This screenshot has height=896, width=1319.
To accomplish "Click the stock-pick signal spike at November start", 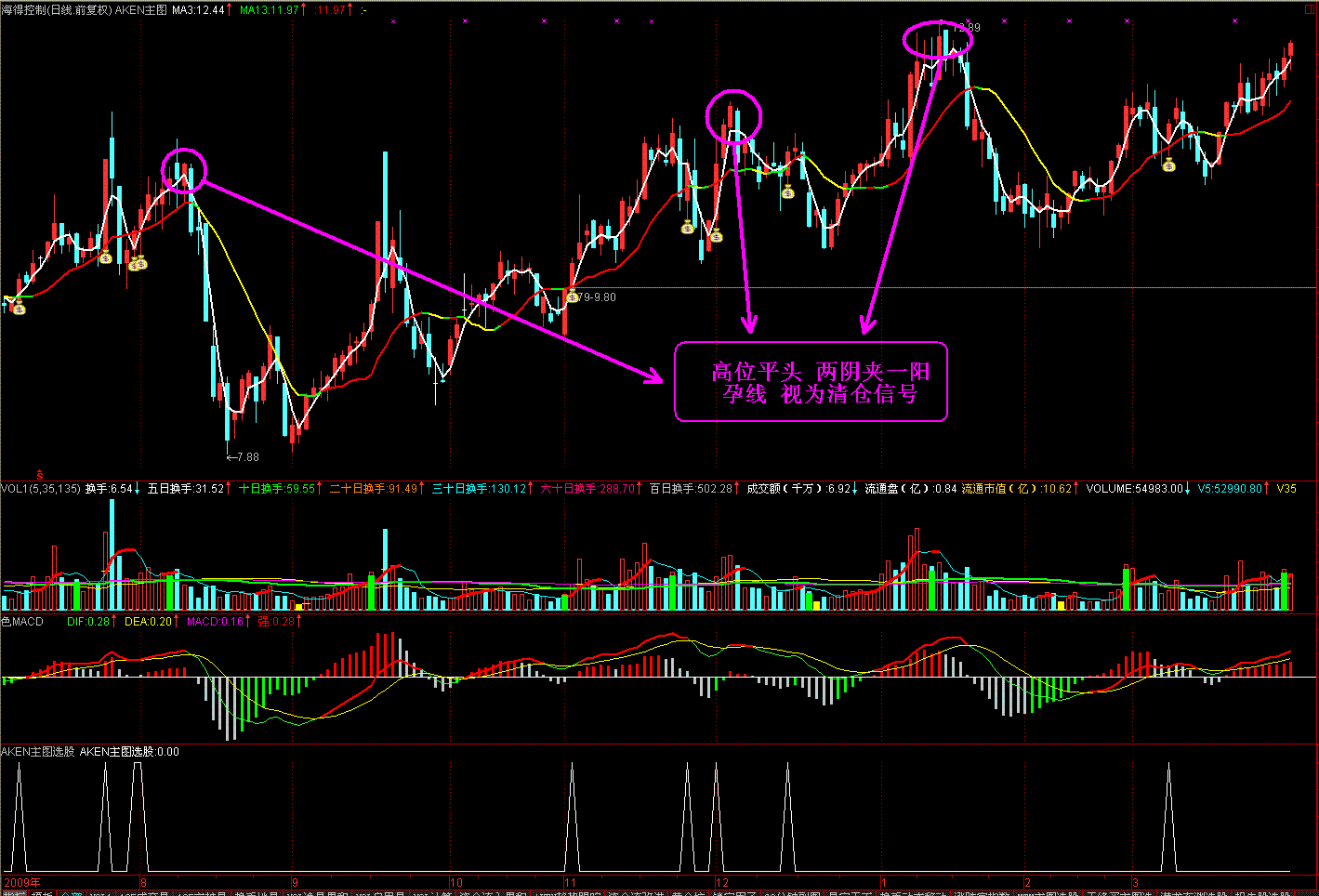I will tap(572, 816).
